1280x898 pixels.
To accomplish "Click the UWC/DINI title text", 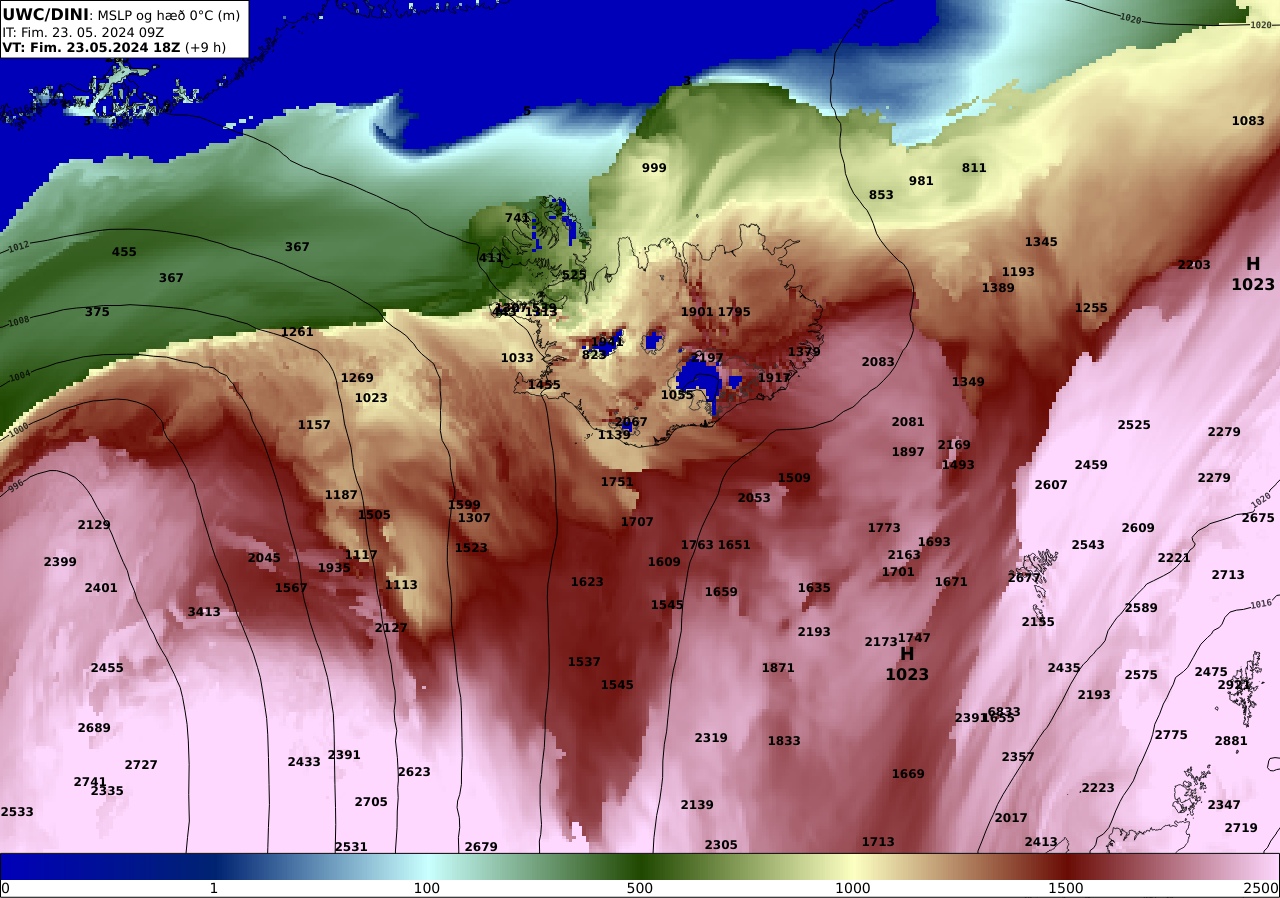I will click(45, 14).
